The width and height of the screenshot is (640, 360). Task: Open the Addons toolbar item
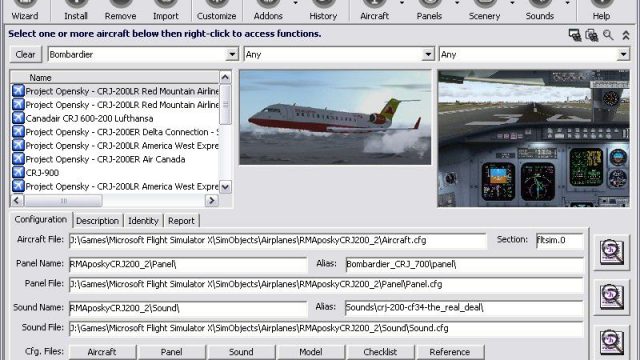pyautogui.click(x=268, y=11)
